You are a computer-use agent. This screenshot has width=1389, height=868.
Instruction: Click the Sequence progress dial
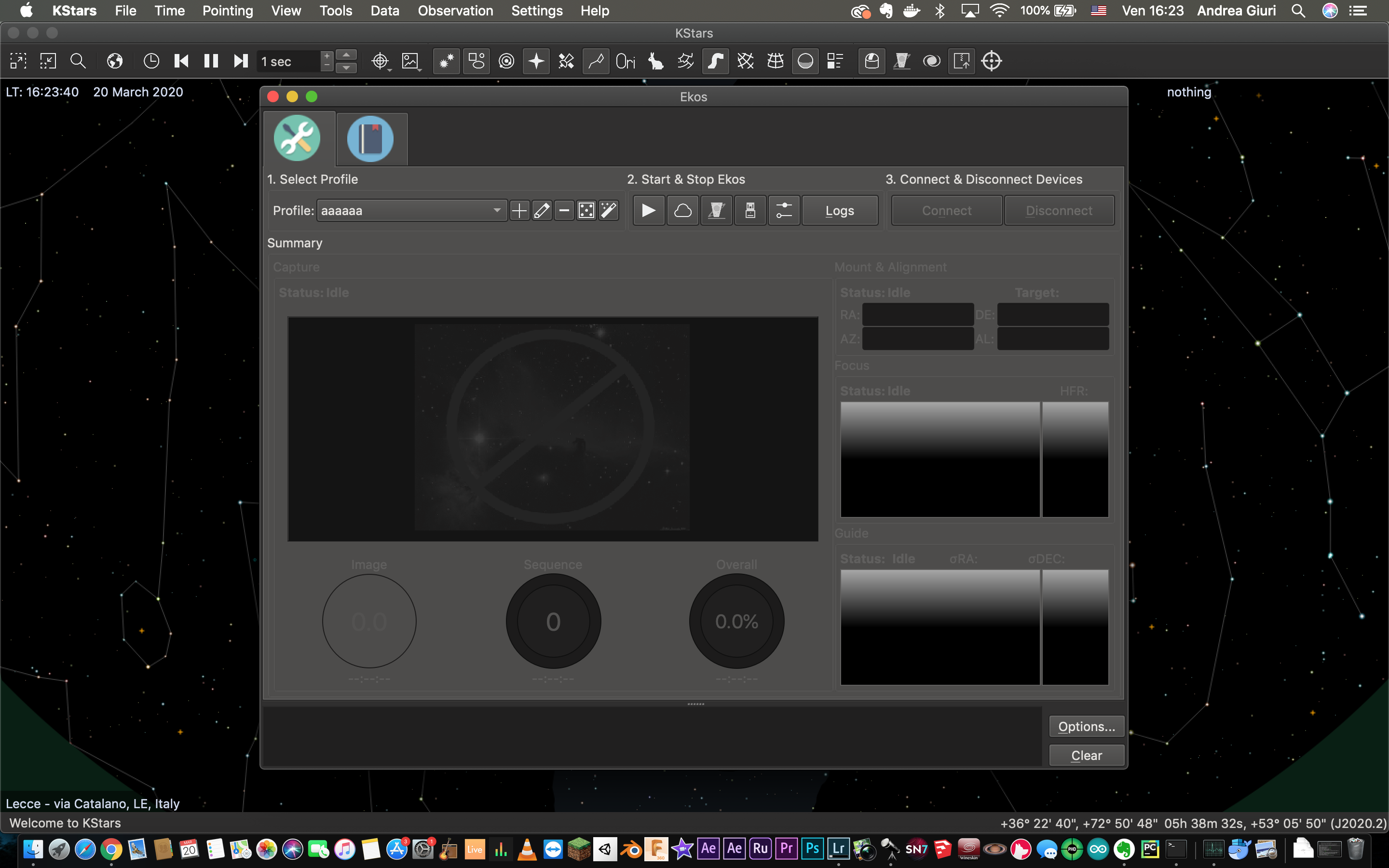[553, 622]
